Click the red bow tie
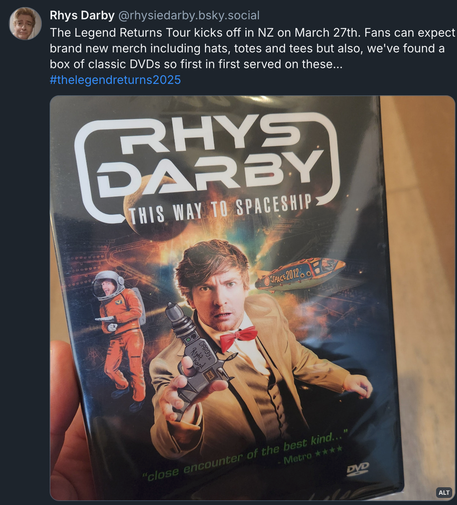Viewport: 457px width, 505px height. (238, 337)
